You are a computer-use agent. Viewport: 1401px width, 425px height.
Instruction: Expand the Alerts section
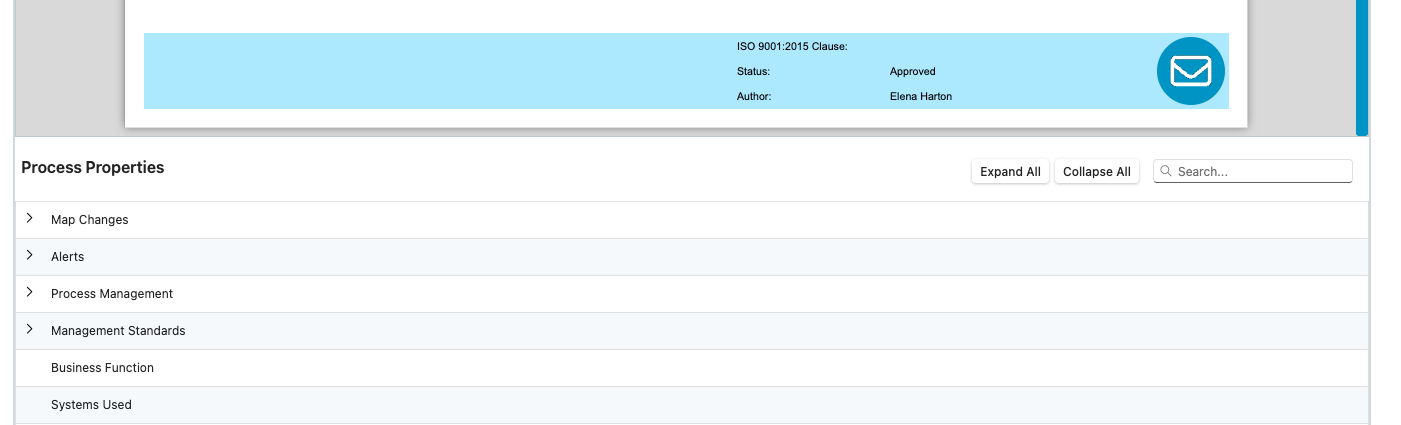pos(30,255)
